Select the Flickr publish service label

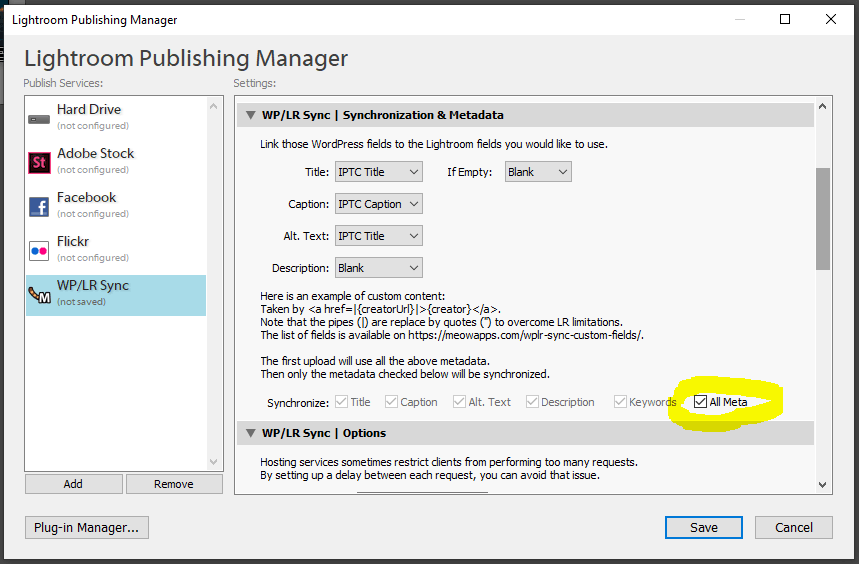pyautogui.click(x=73, y=241)
